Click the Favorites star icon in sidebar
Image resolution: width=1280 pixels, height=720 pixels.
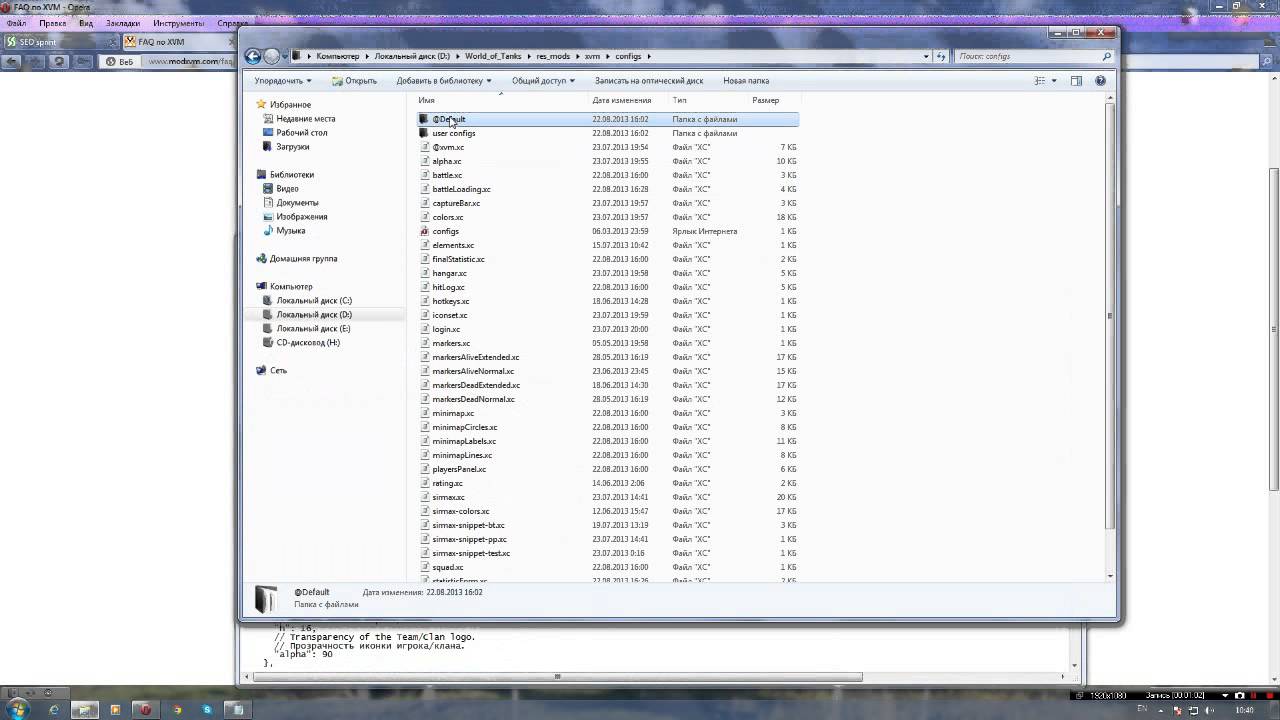261,104
